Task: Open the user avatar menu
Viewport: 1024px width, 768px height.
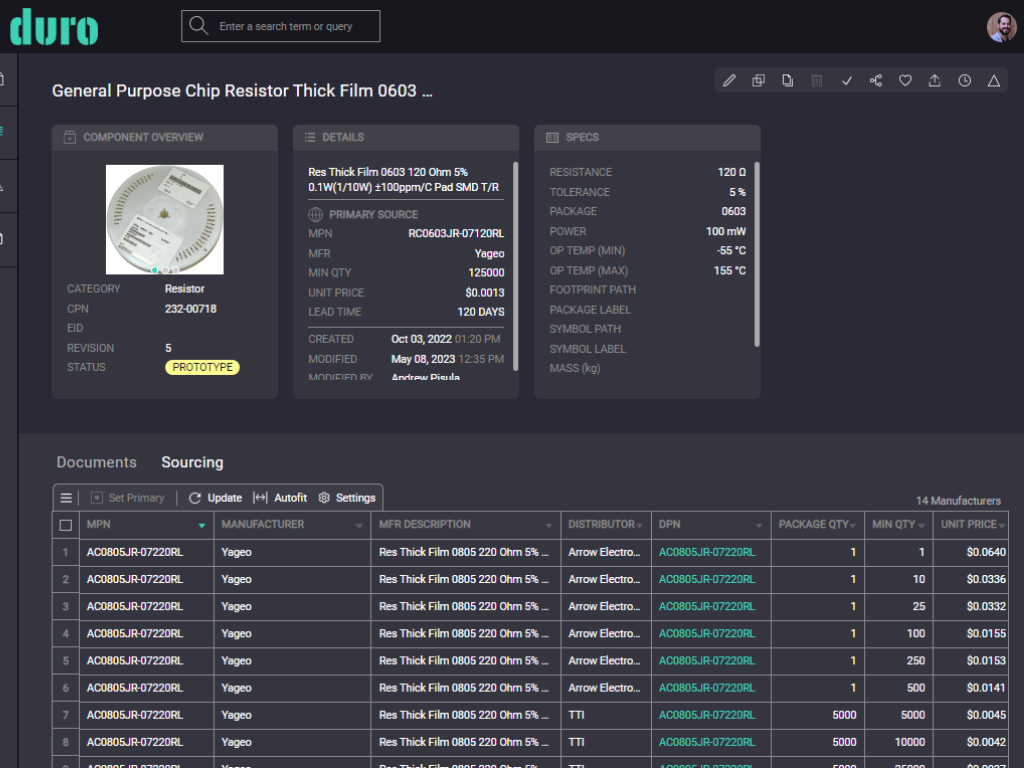Action: 1001,27
